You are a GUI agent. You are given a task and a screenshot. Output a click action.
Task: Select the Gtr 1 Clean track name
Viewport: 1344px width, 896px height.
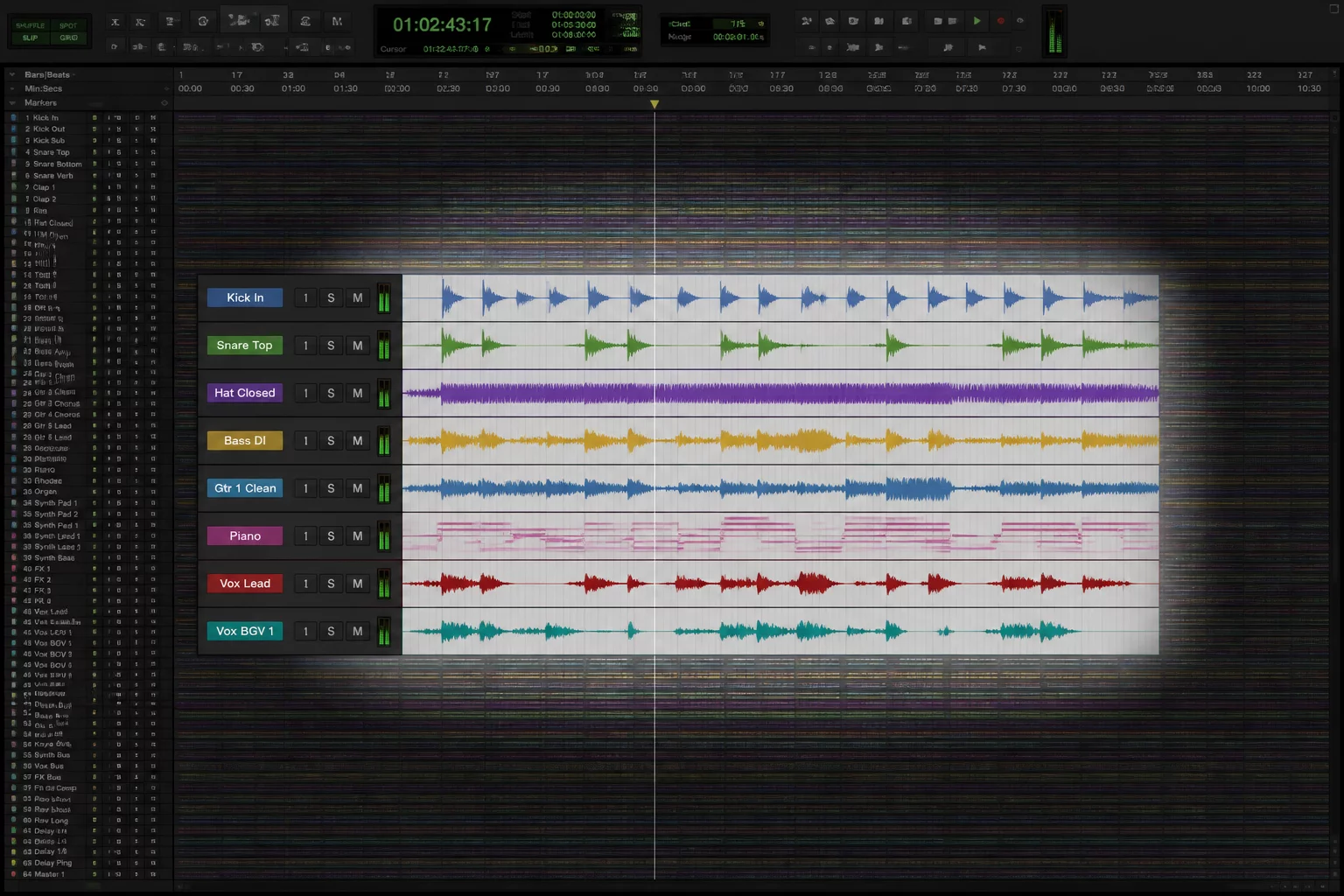point(245,488)
